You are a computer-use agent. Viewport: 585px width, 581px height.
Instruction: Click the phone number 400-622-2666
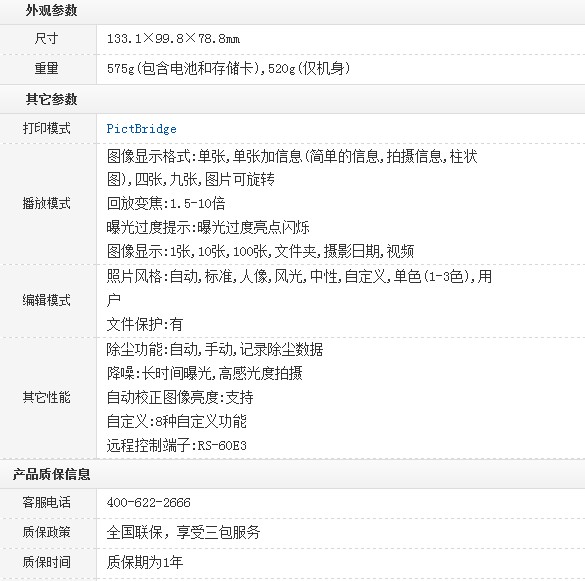tap(148, 503)
